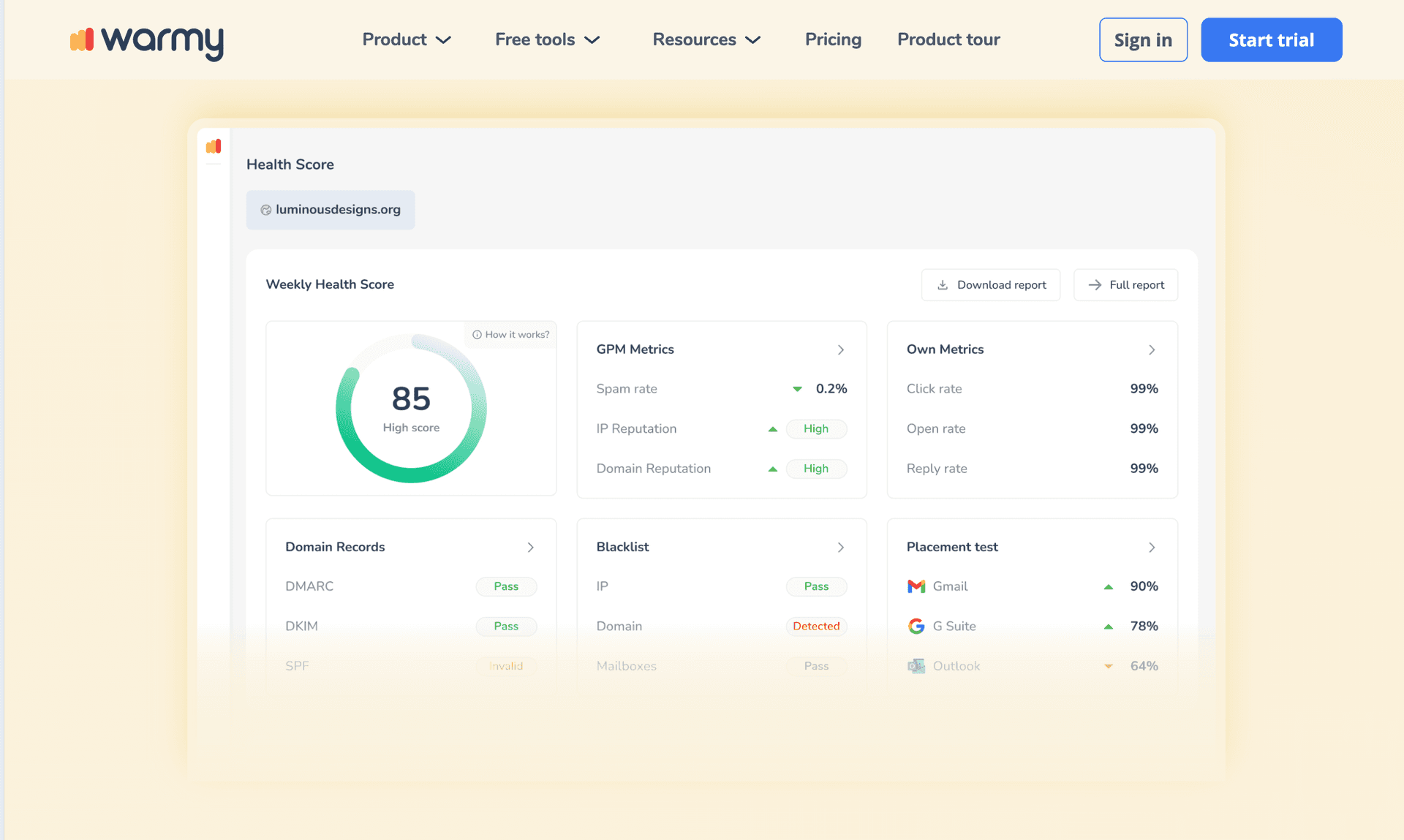1404x840 pixels.
Task: Click the green down arrow beside Spam rate
Action: pos(798,389)
